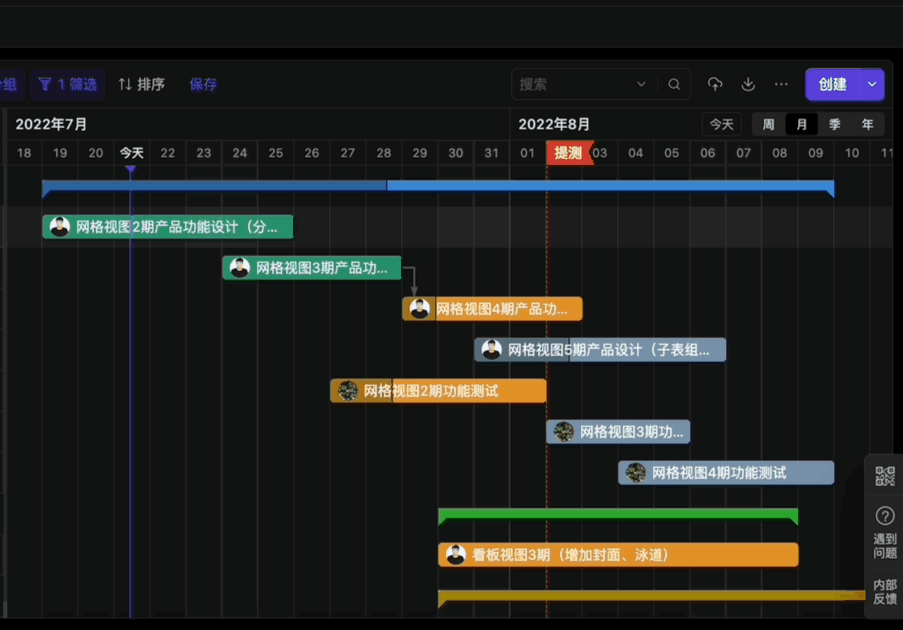The height and width of the screenshot is (630, 903).
Task: Open the QR code icon in side panel
Action: coord(885,476)
